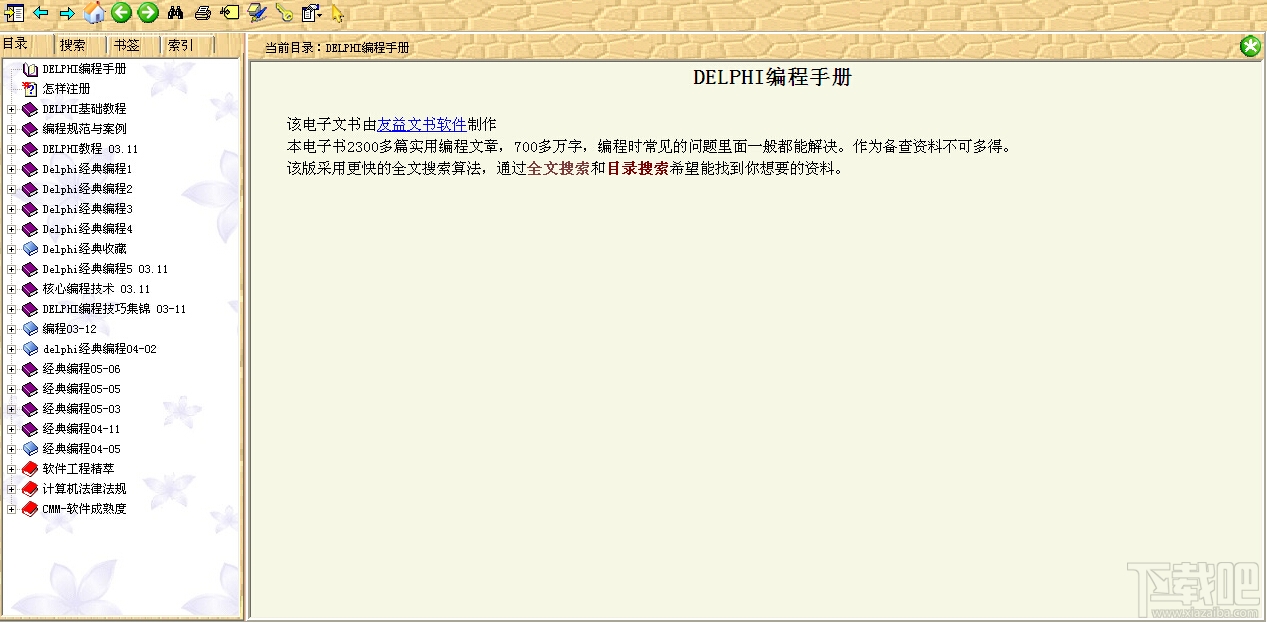
Task: Expand the Delphi经典编程2 node
Action: pos(12,189)
